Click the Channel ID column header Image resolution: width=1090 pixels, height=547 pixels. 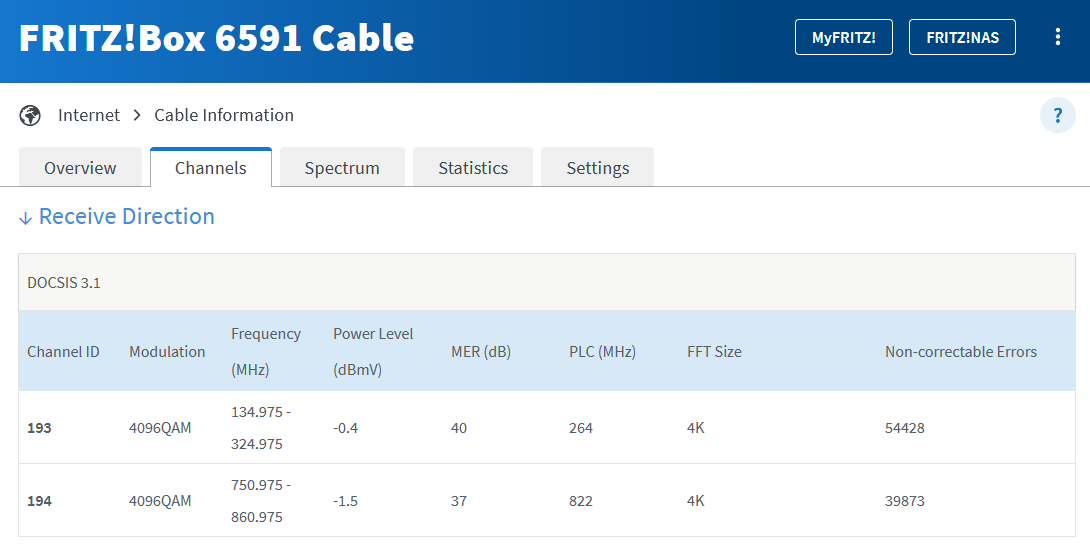pyautogui.click(x=63, y=352)
